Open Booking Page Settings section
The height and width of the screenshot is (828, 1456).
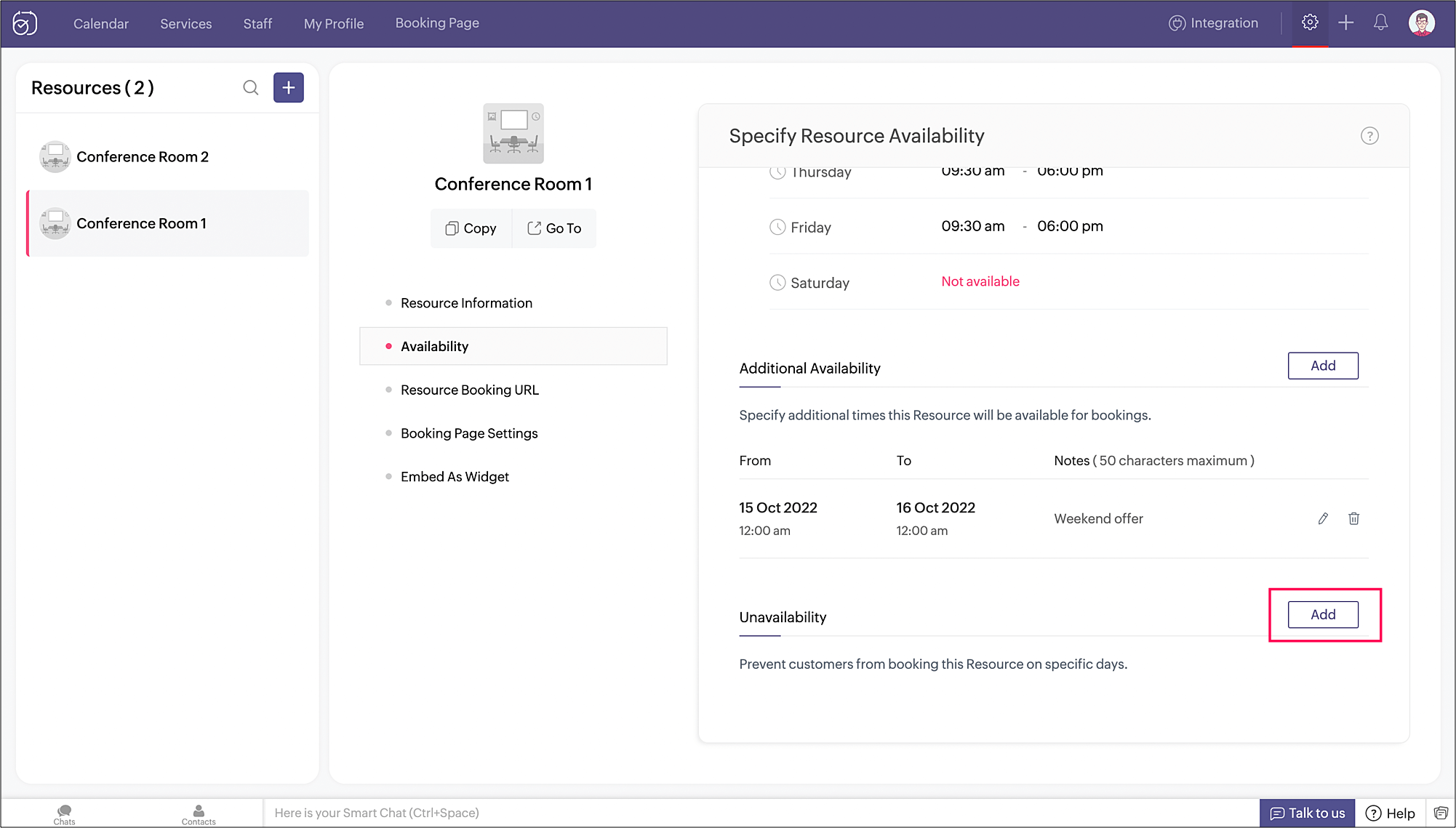click(x=469, y=434)
